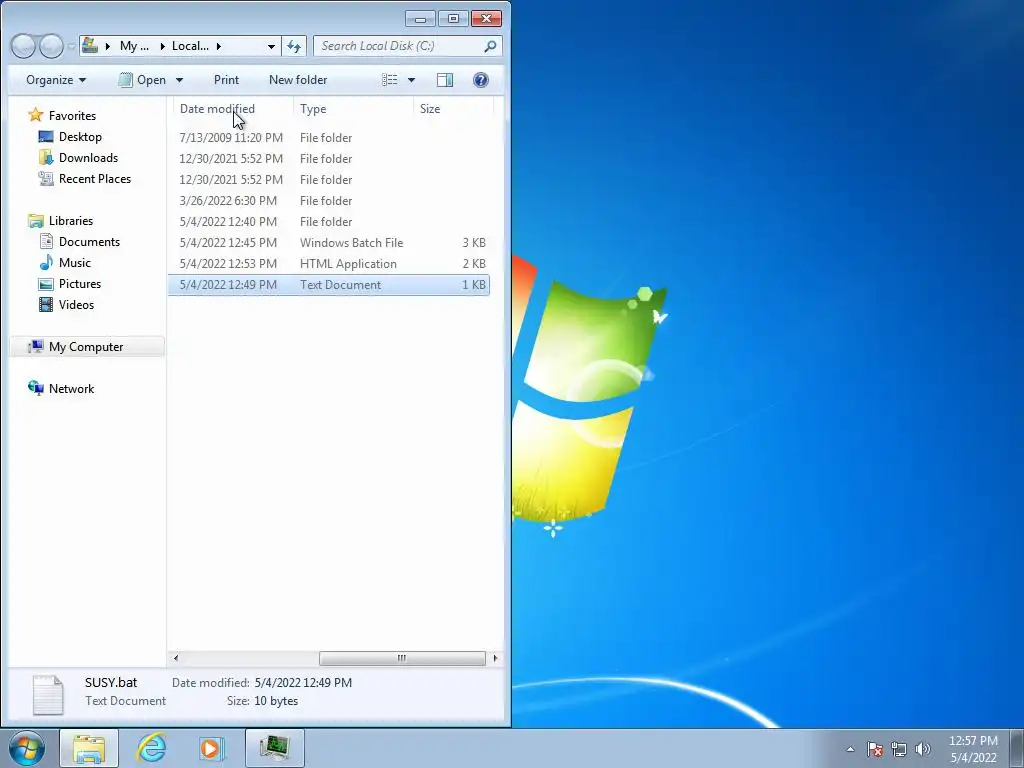Screen dimensions: 1024x768
Task: Select the Windows Batch File row
Action: (328, 242)
